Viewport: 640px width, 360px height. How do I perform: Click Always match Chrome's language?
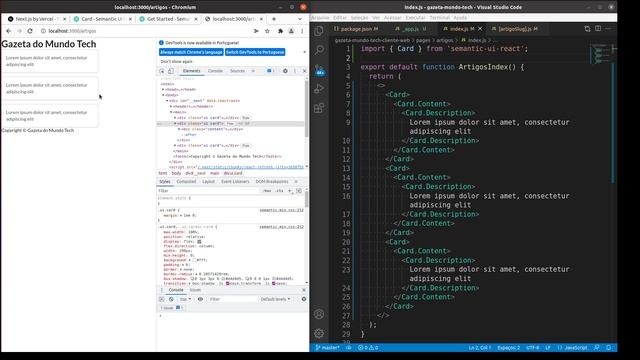coord(191,52)
